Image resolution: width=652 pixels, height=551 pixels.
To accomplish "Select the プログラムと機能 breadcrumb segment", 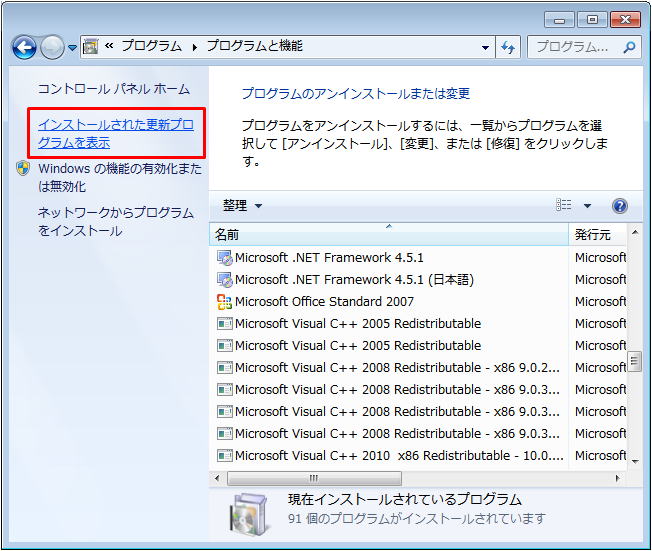I will tap(254, 46).
